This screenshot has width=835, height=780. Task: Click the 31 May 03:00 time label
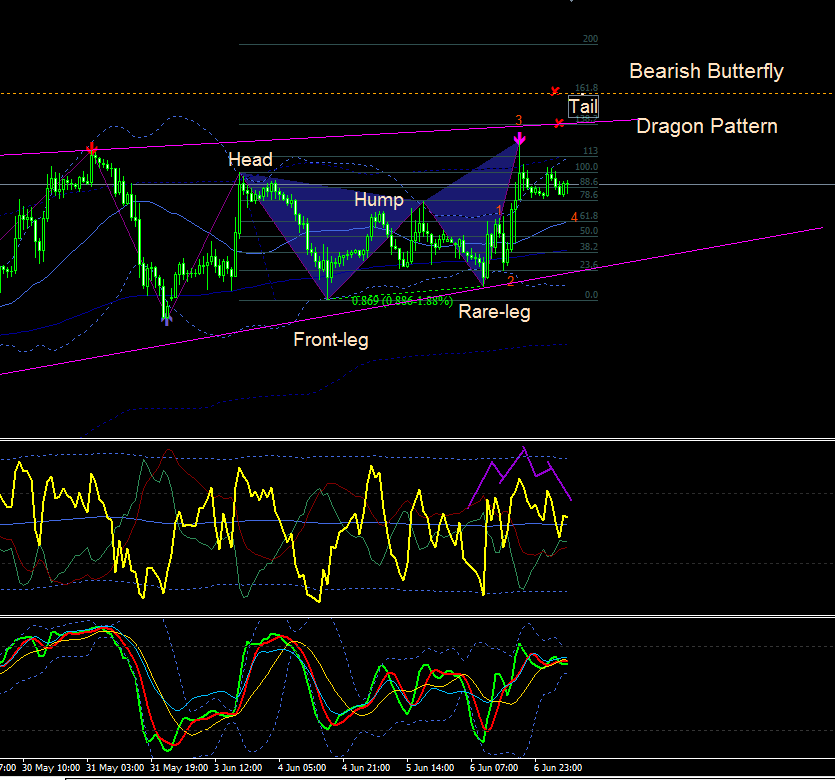[115, 768]
